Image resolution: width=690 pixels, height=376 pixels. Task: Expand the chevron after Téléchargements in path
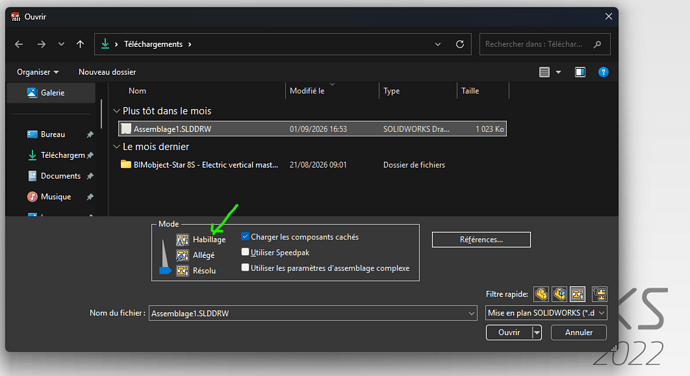[x=190, y=44]
